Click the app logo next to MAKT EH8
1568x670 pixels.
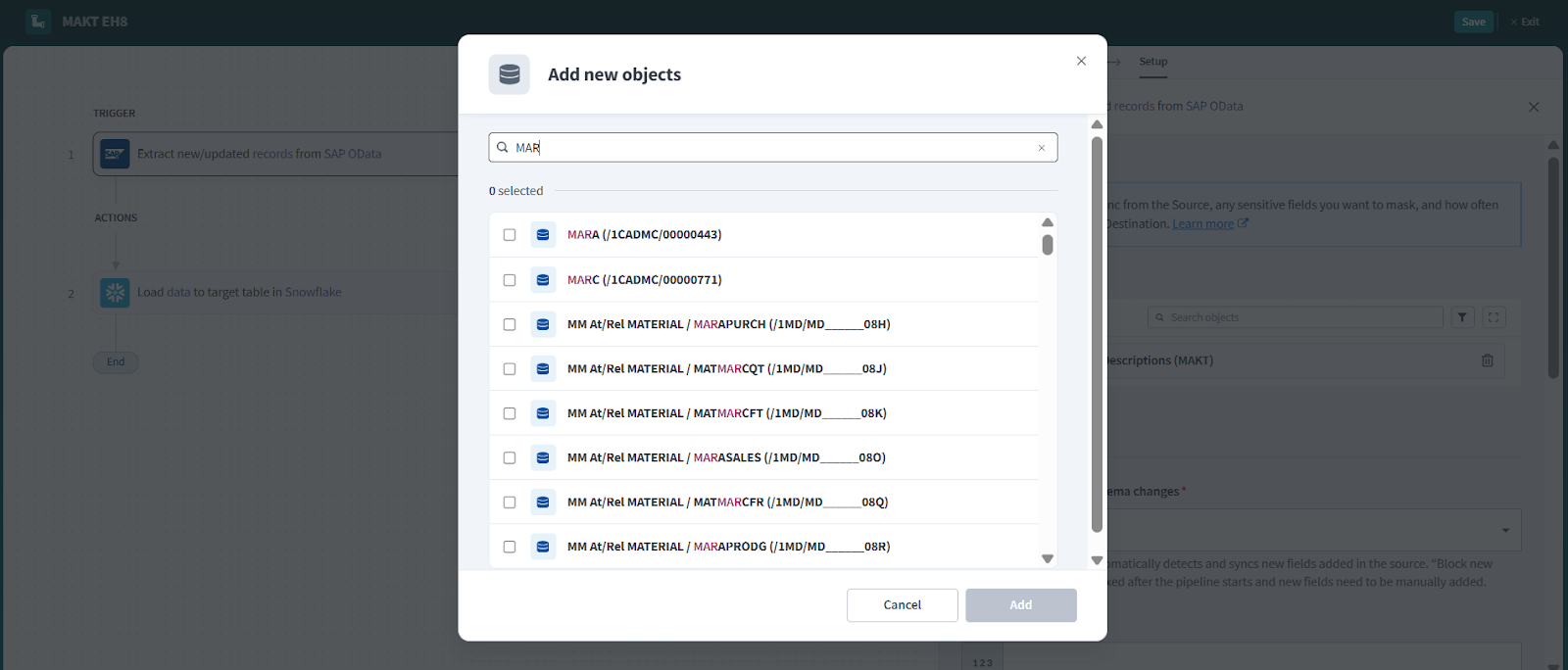pyautogui.click(x=38, y=22)
